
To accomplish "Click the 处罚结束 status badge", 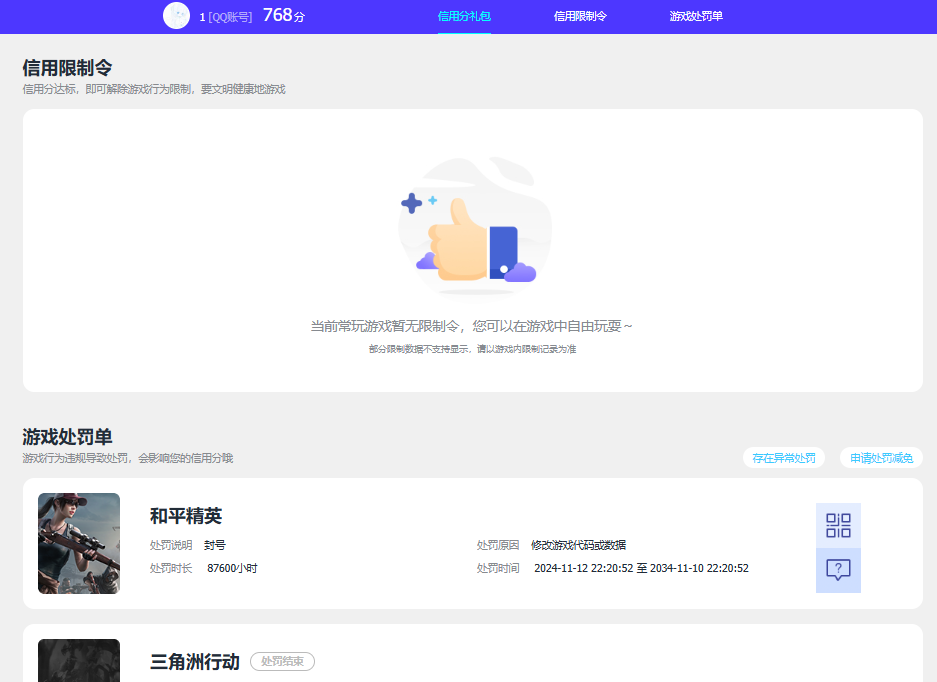I will [x=282, y=662].
